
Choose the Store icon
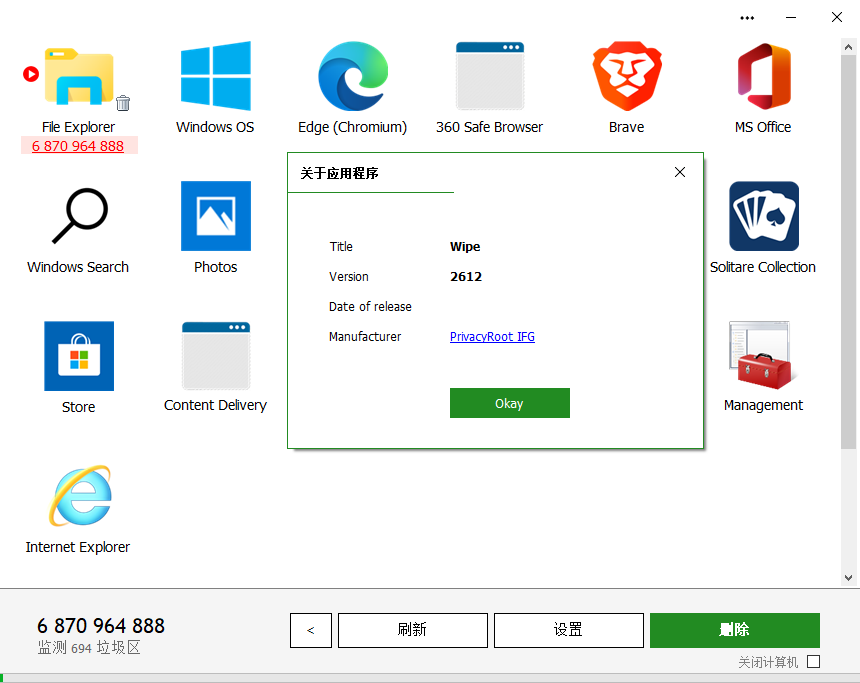pos(80,356)
